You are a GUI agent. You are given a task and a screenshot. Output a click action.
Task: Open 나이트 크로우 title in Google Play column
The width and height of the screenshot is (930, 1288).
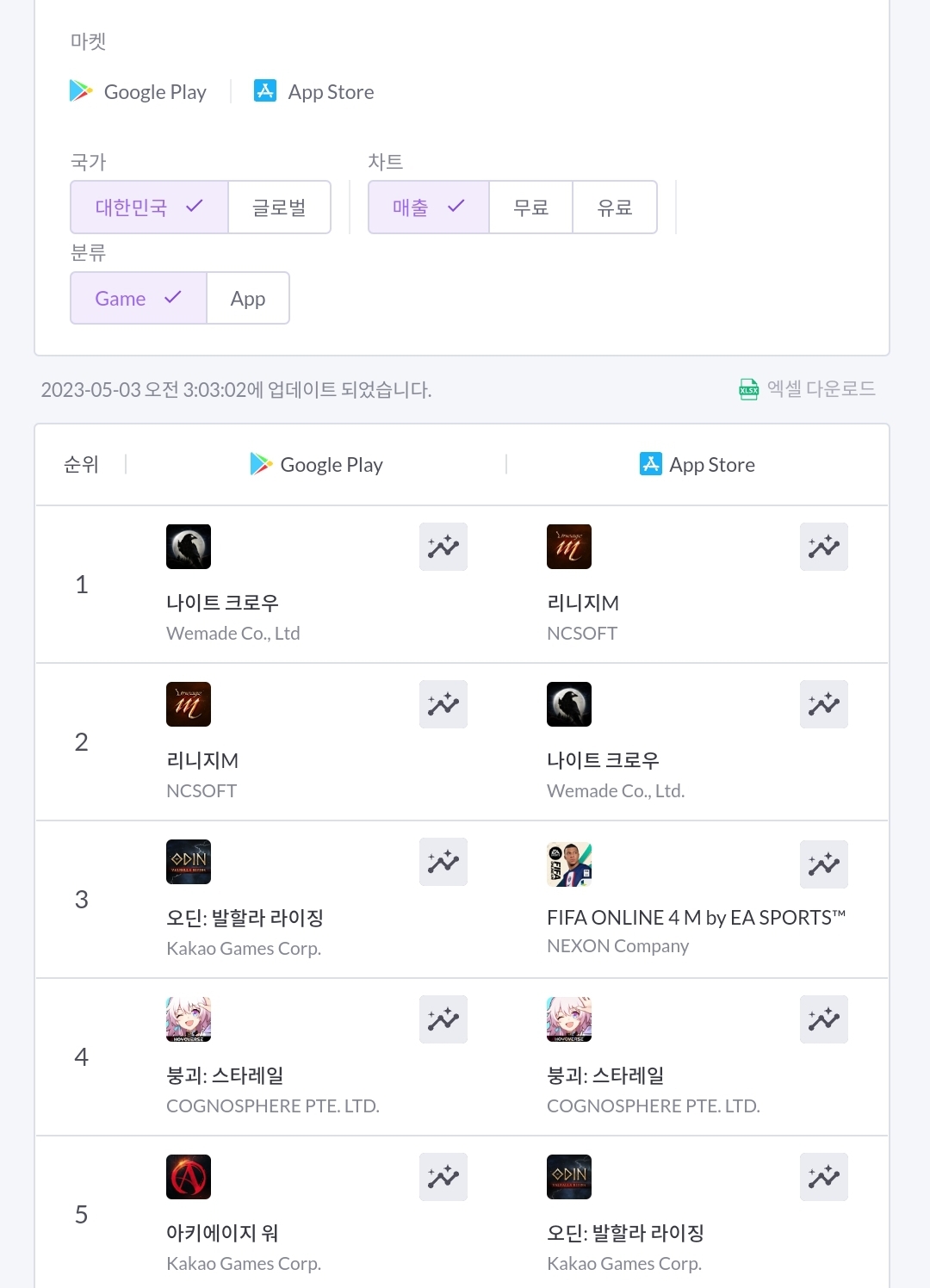[x=222, y=603]
